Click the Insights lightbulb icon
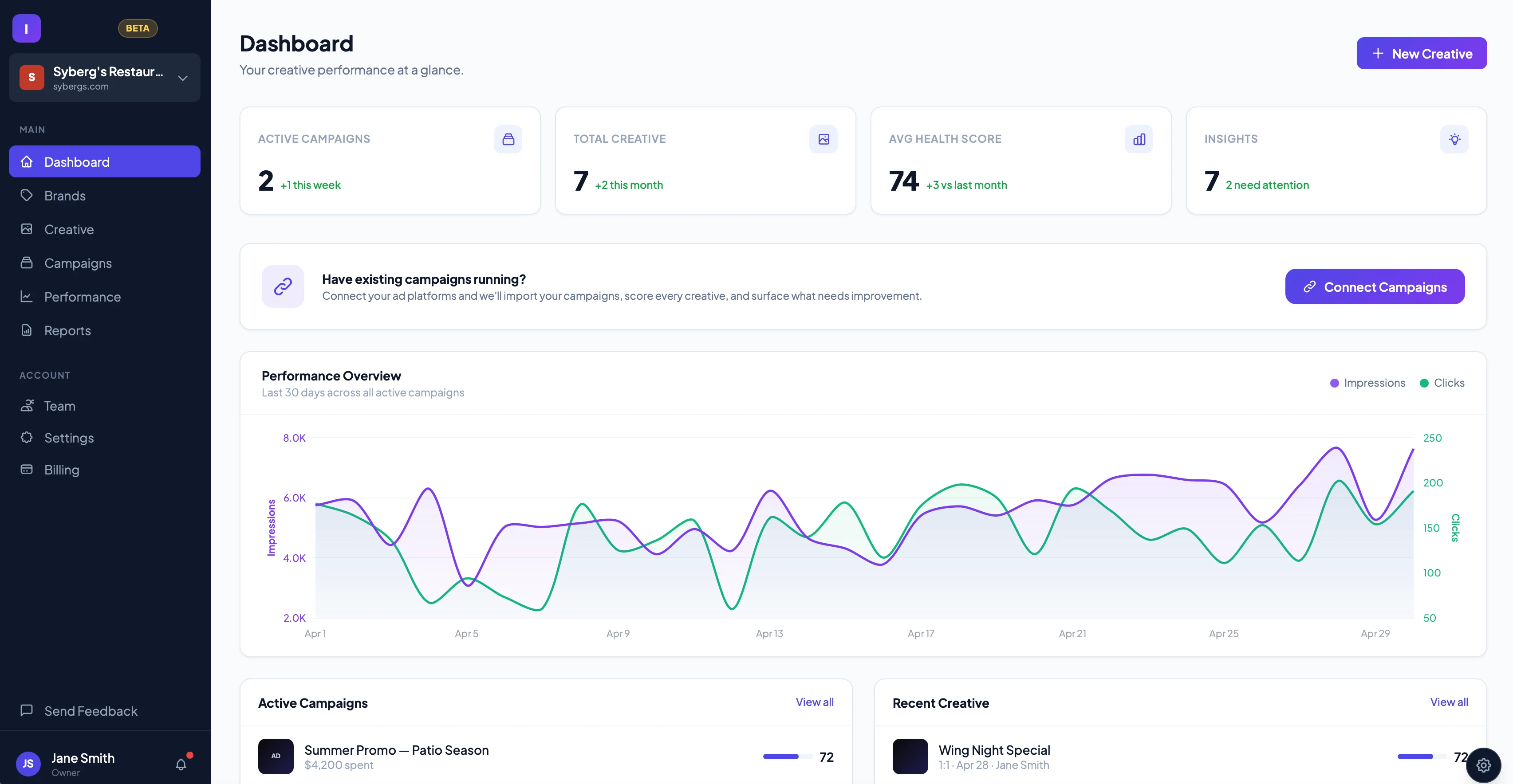This screenshot has width=1513, height=784. 1454,139
